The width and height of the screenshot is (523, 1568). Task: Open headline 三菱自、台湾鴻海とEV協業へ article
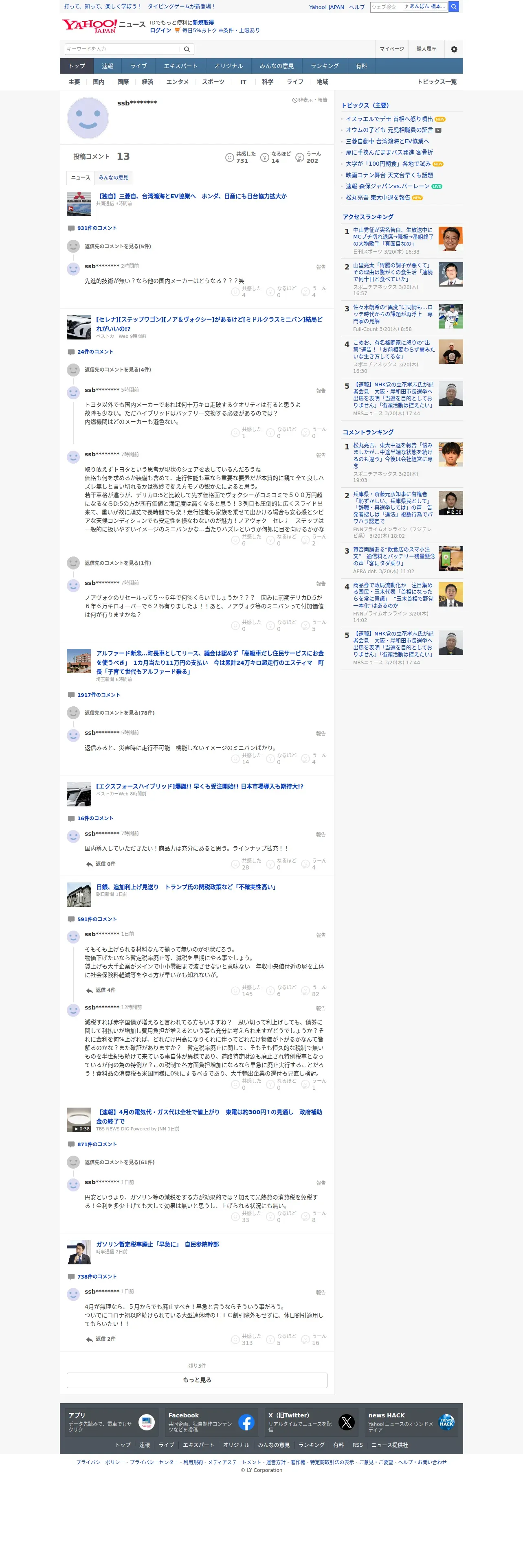pos(191,197)
